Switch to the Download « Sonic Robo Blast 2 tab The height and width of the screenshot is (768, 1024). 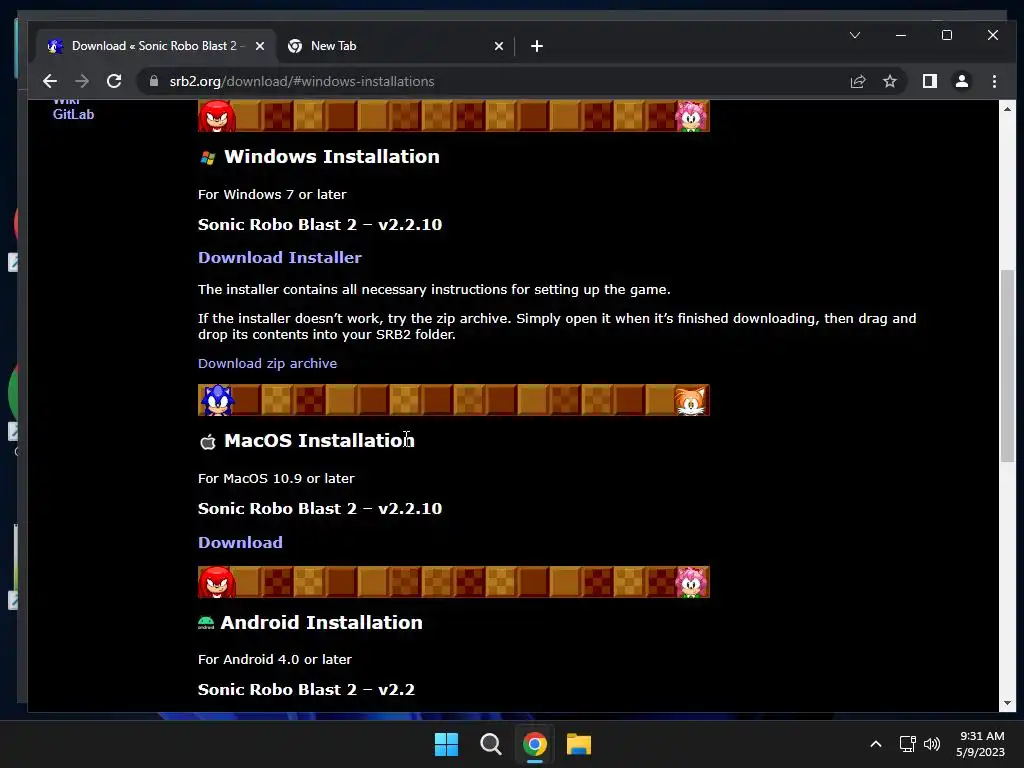[x=155, y=46]
